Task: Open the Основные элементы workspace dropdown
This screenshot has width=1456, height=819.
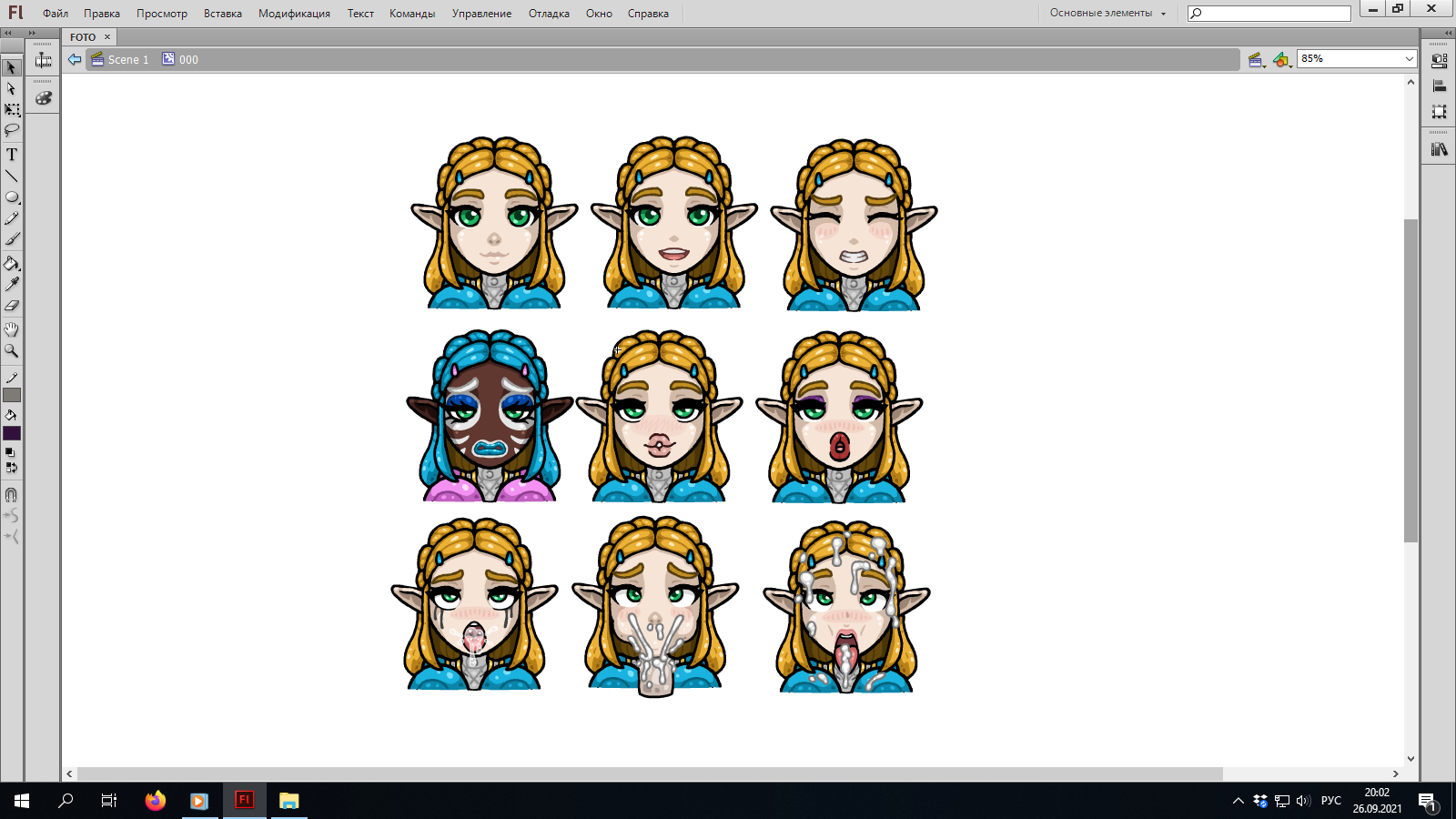Action: [1107, 14]
